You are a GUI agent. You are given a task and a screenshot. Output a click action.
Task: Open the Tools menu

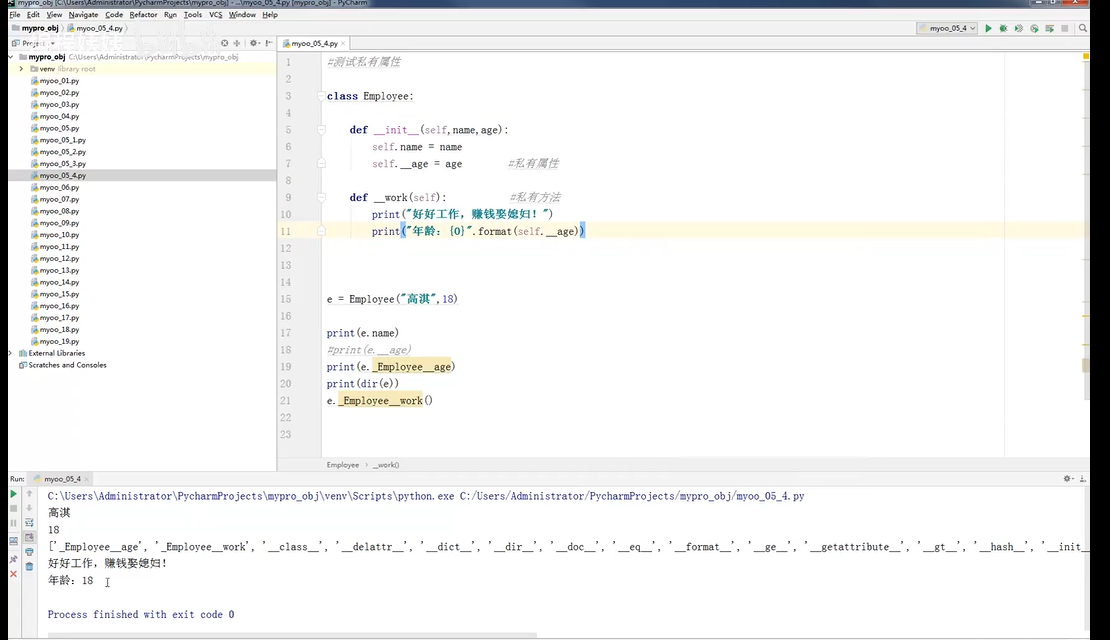coord(193,14)
